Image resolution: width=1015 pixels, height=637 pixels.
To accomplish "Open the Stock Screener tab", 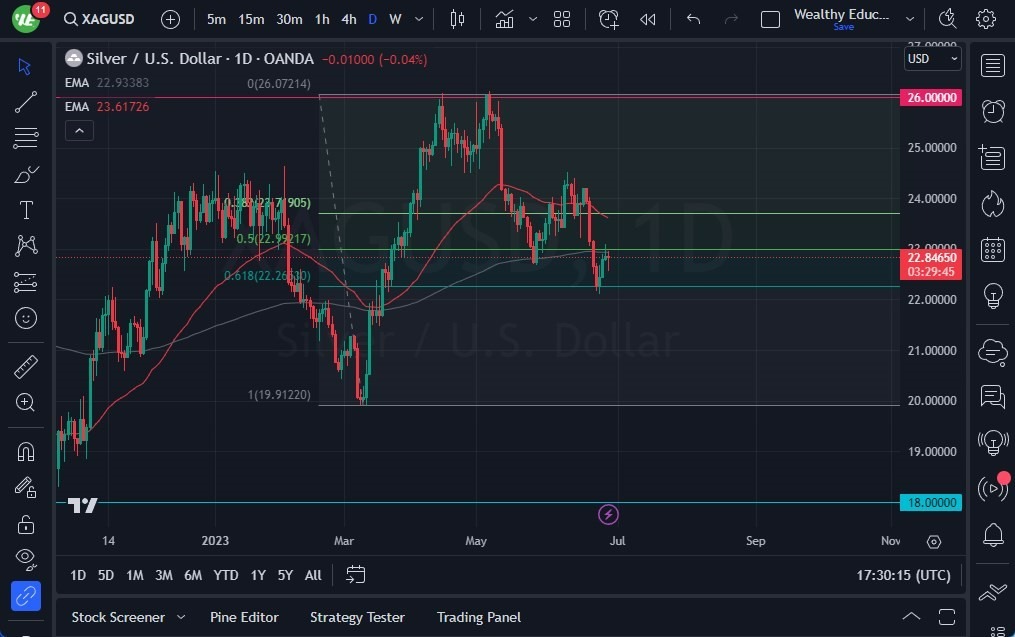I will pos(118,617).
